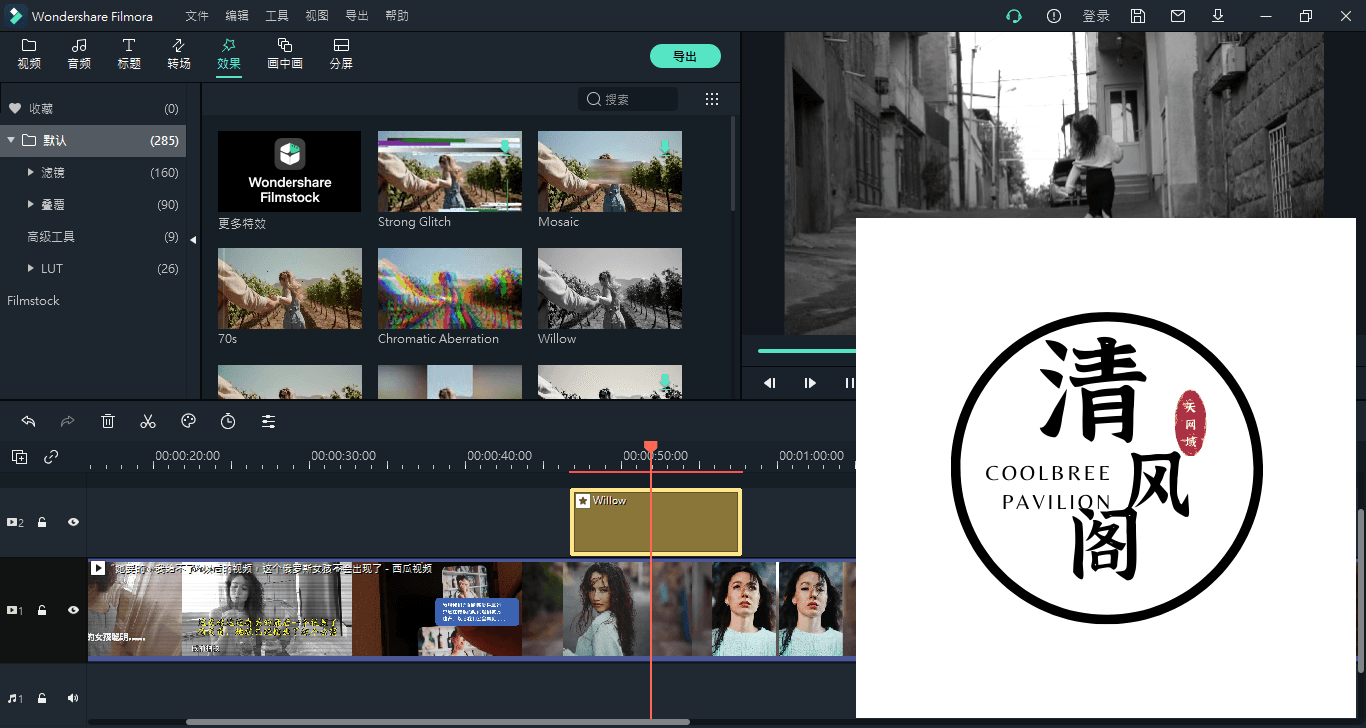
Task: Mute audio track 1 speaker
Action: [x=73, y=698]
